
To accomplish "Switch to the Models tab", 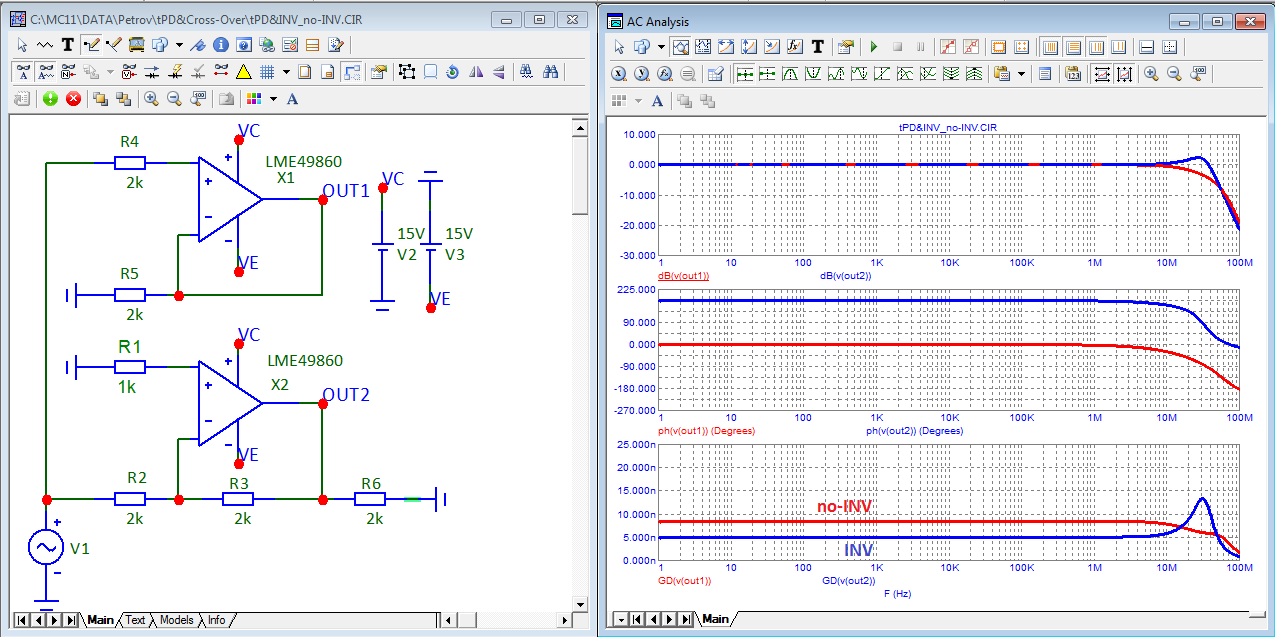I will (176, 620).
